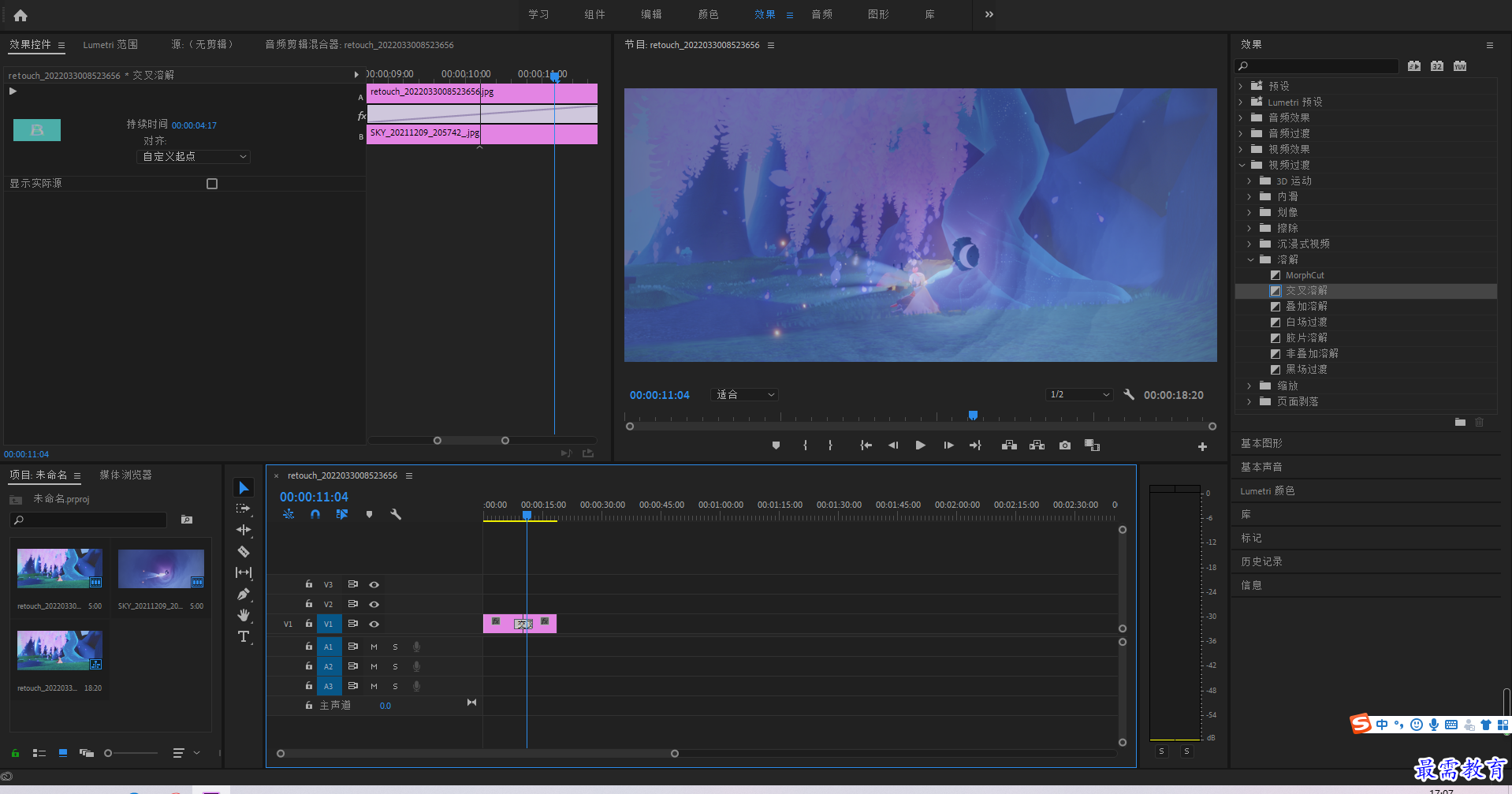Click Mark Out bracket button
This screenshot has height=794, width=1512.
830,445
